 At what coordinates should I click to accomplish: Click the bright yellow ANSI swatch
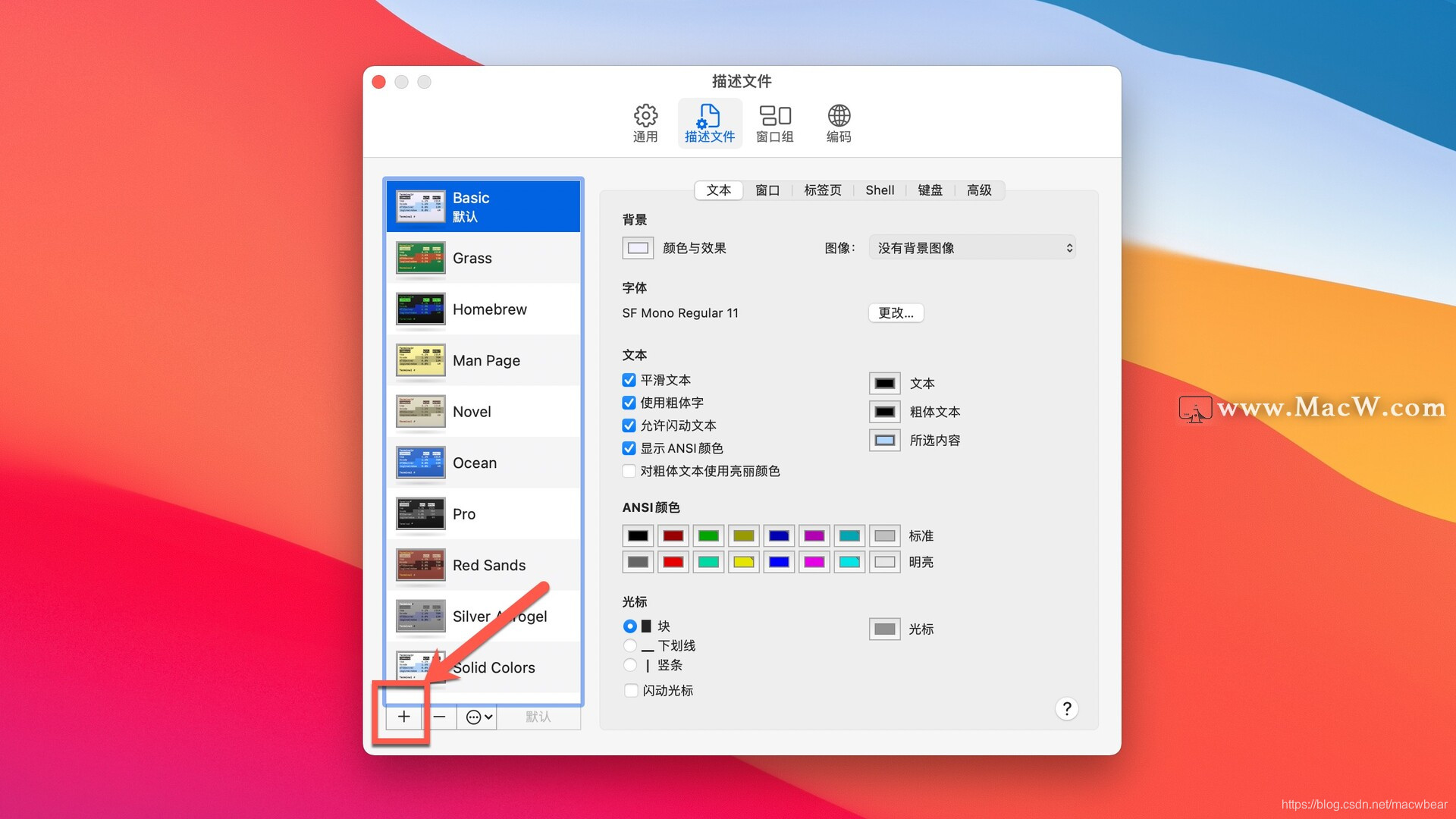point(744,562)
